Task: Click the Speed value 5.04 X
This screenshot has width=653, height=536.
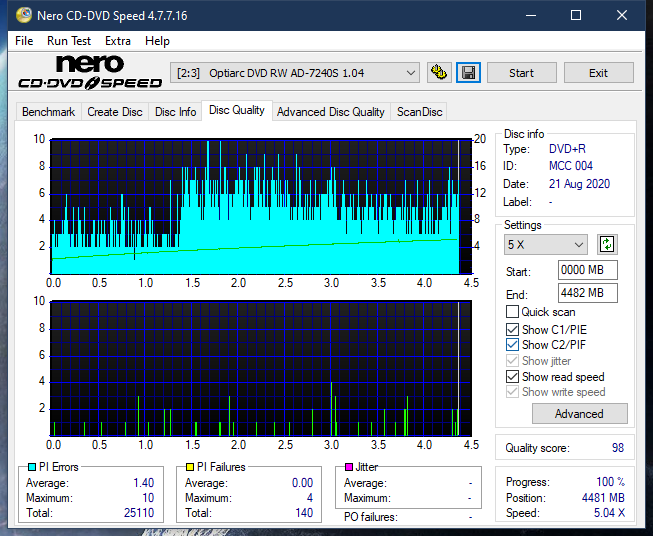Action: coord(609,513)
